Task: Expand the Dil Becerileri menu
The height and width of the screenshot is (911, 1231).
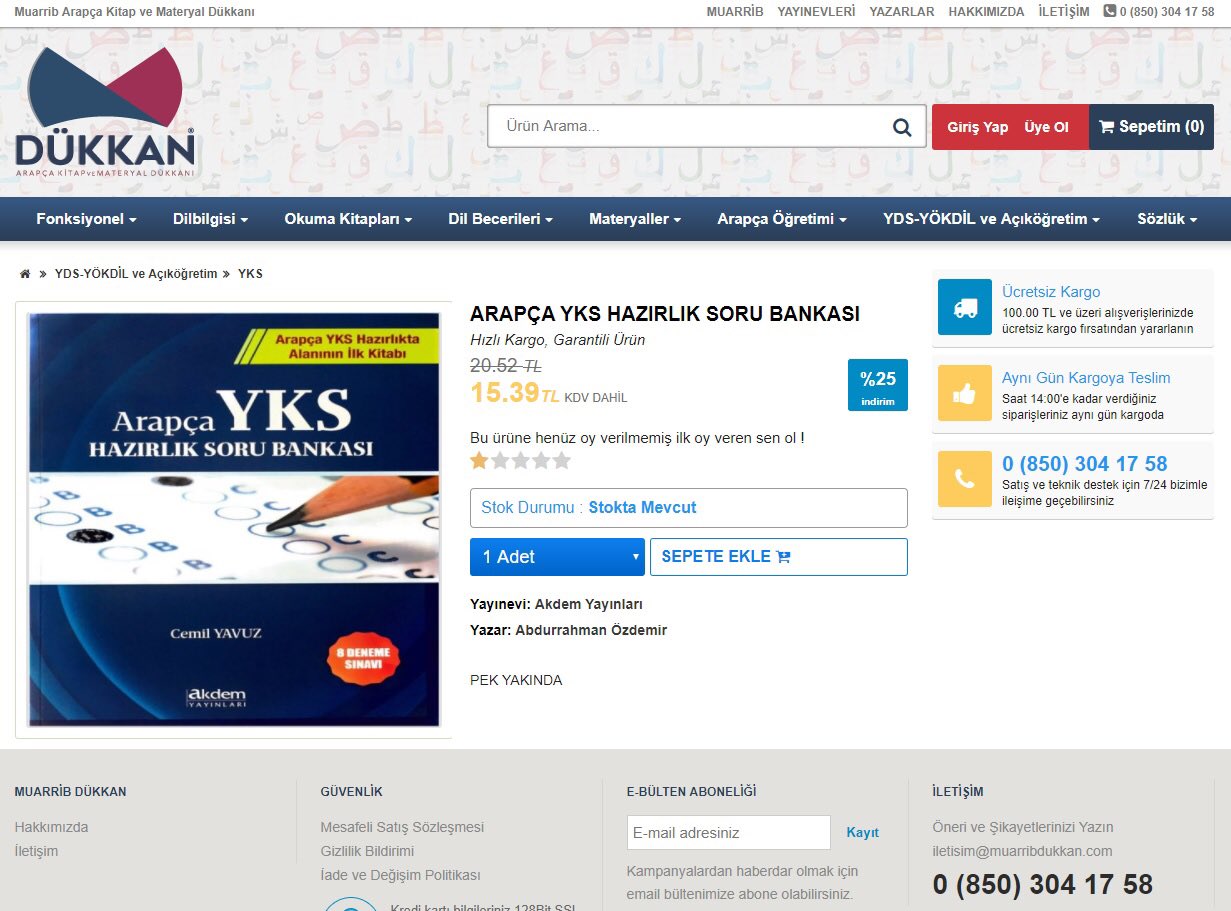Action: coord(500,219)
